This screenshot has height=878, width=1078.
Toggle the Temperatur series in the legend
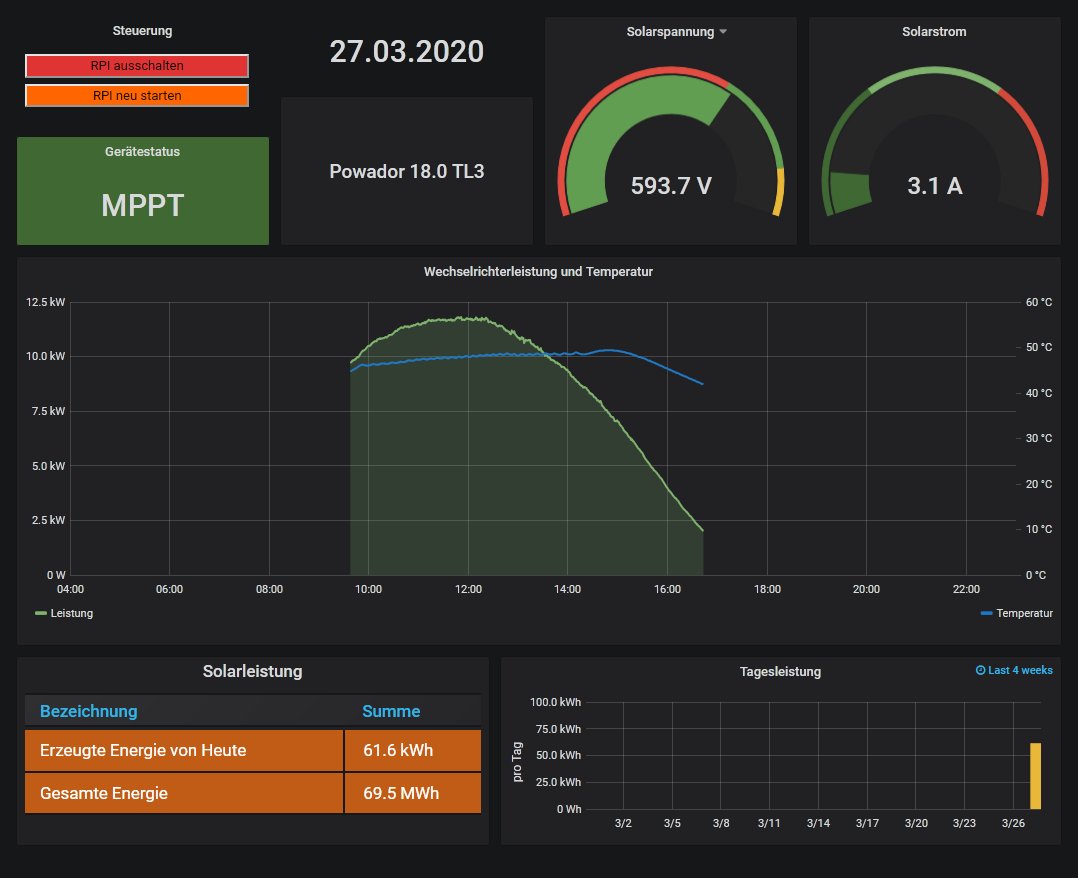coord(1024,613)
